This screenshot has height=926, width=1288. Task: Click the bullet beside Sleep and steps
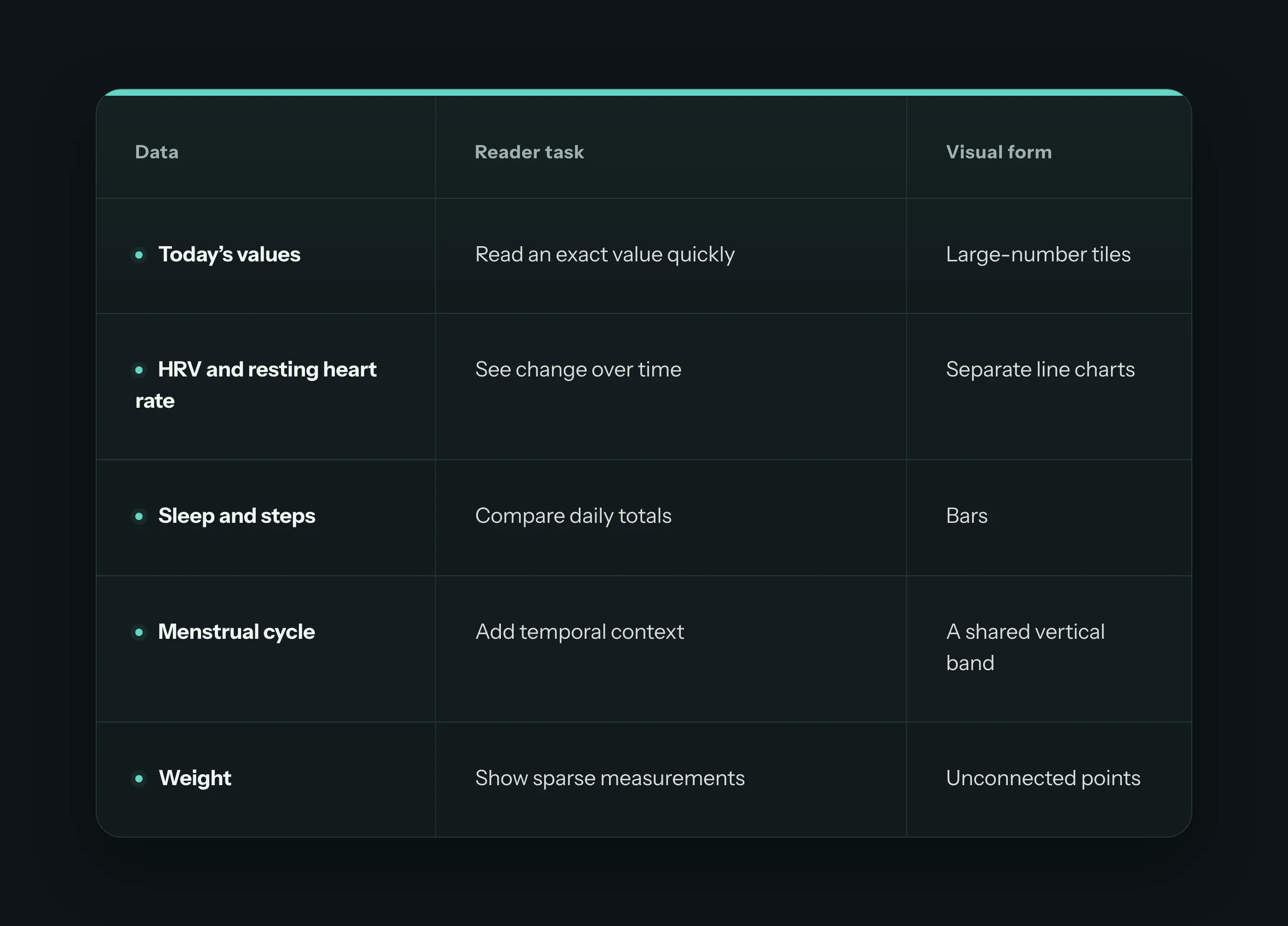coord(139,516)
